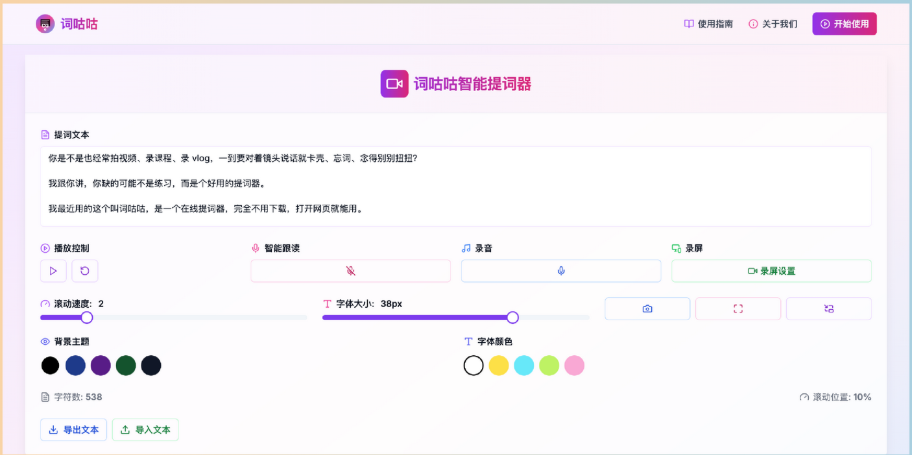Open 录屏设置 screen recording settings
Image resolution: width=912 pixels, height=455 pixels.
pyautogui.click(x=771, y=271)
